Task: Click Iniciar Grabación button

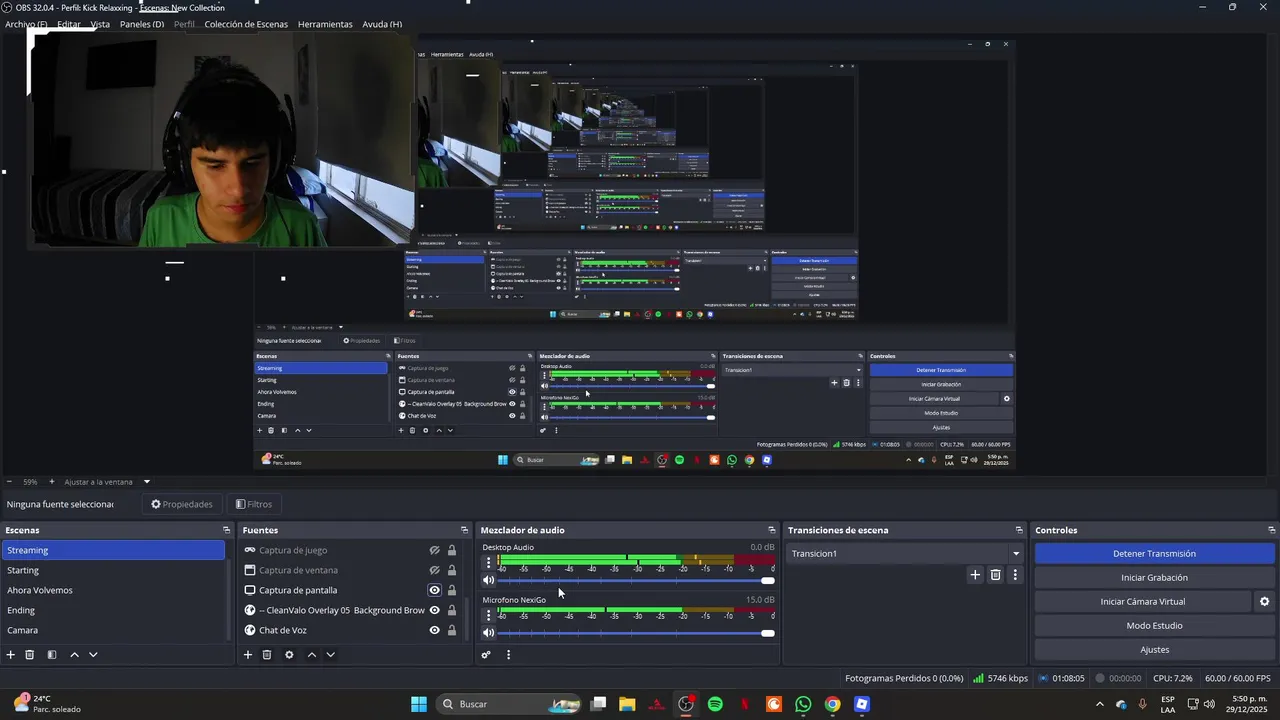Action: (1155, 577)
